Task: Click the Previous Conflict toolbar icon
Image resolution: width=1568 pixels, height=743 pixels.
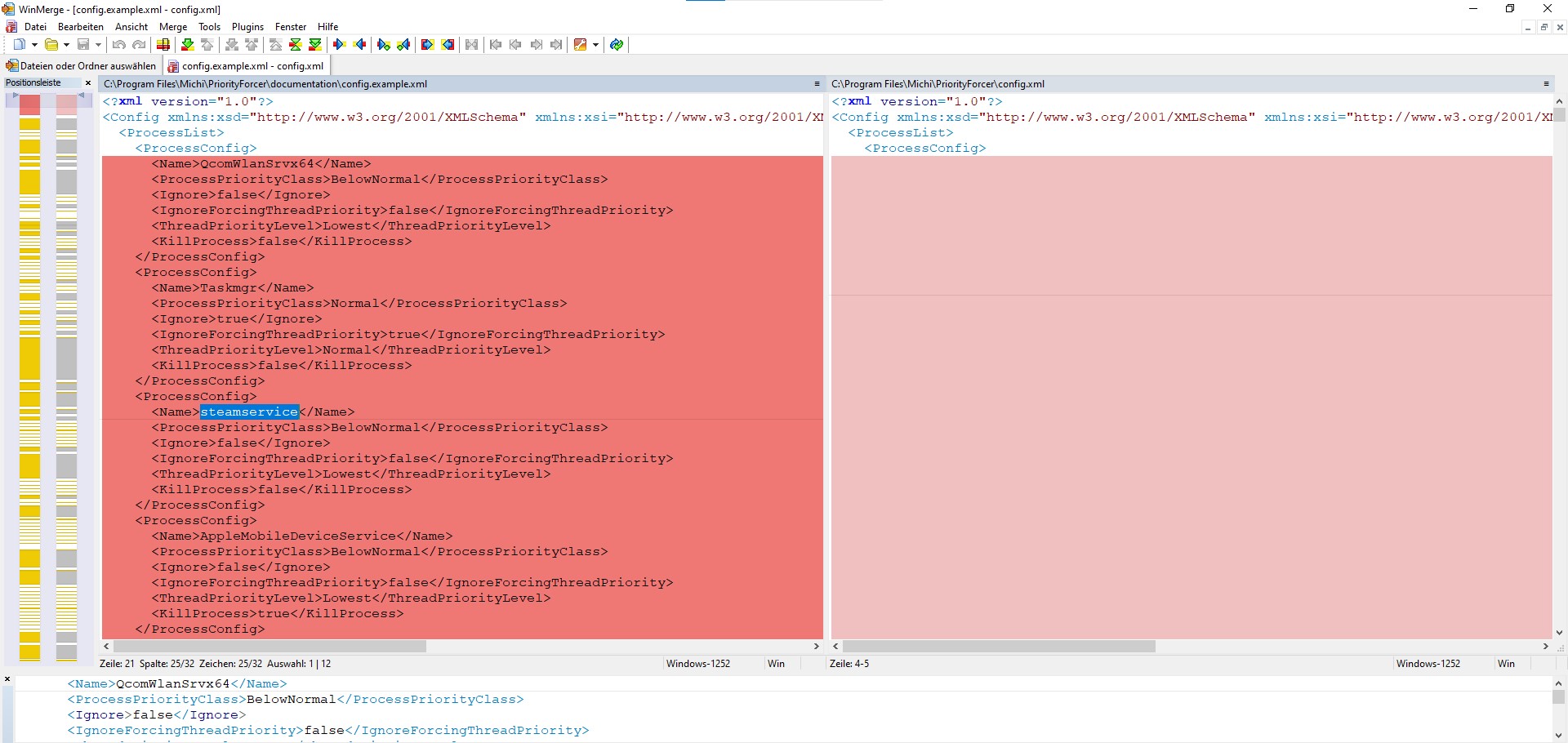Action: click(x=252, y=45)
